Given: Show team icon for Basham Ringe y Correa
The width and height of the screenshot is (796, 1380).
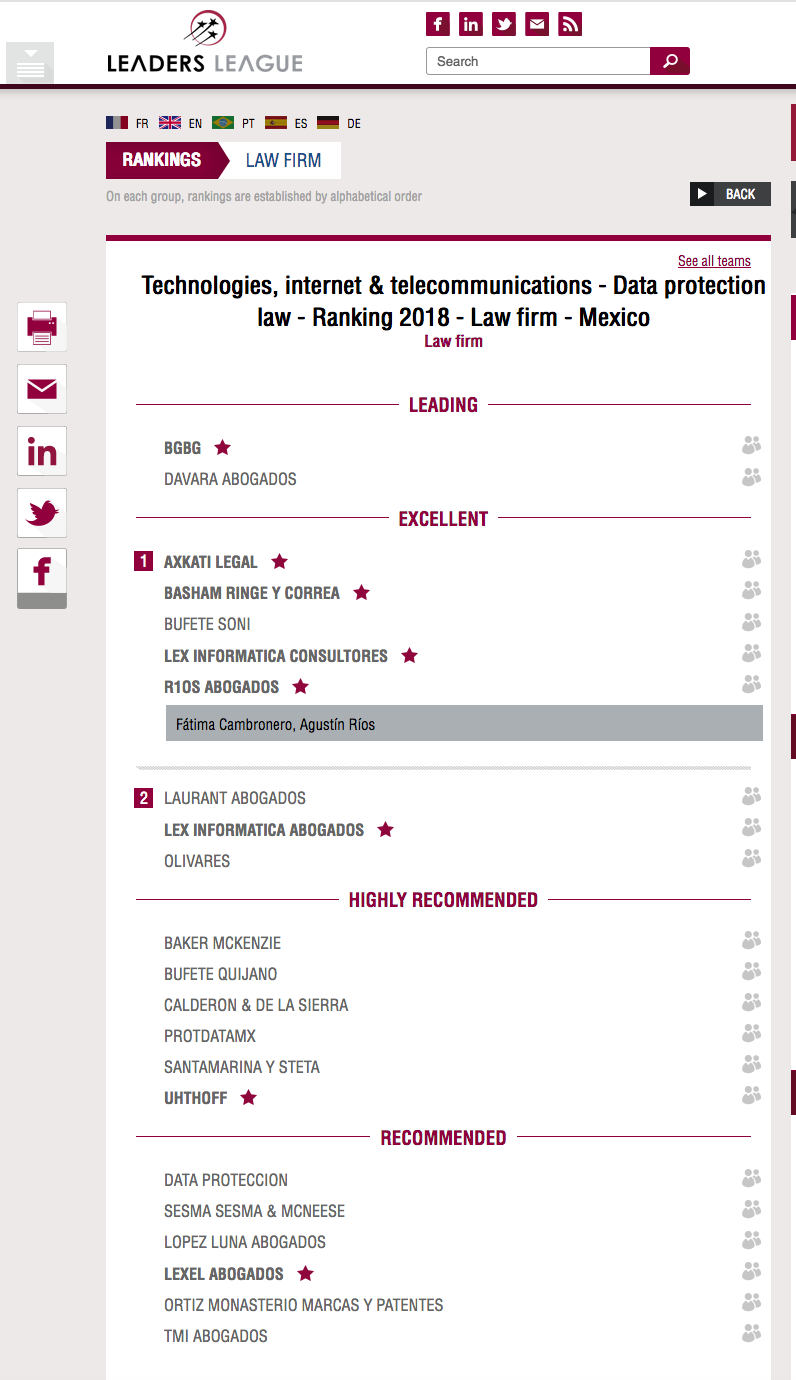Looking at the screenshot, I should pyautogui.click(x=751, y=591).
